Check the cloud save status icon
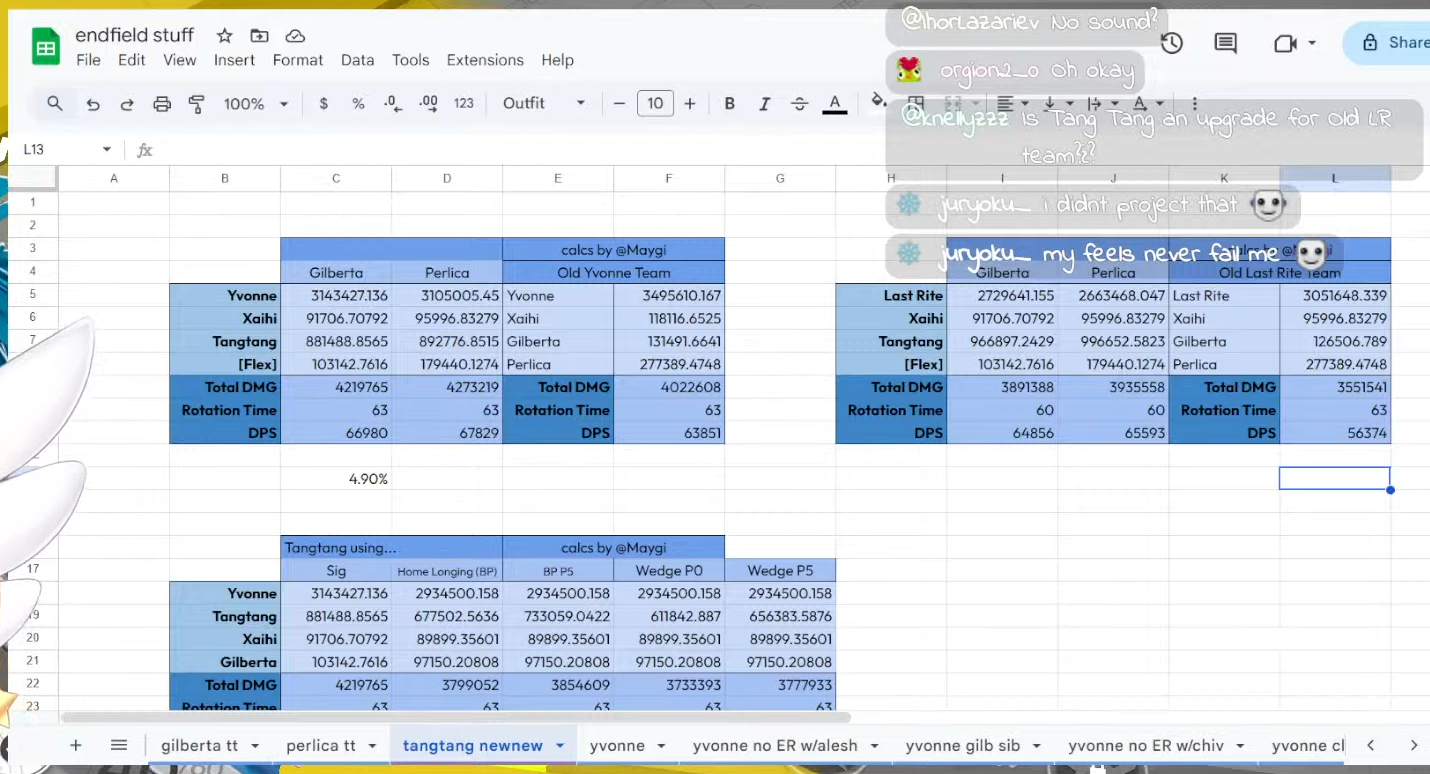This screenshot has height=774, width=1430. 295,36
